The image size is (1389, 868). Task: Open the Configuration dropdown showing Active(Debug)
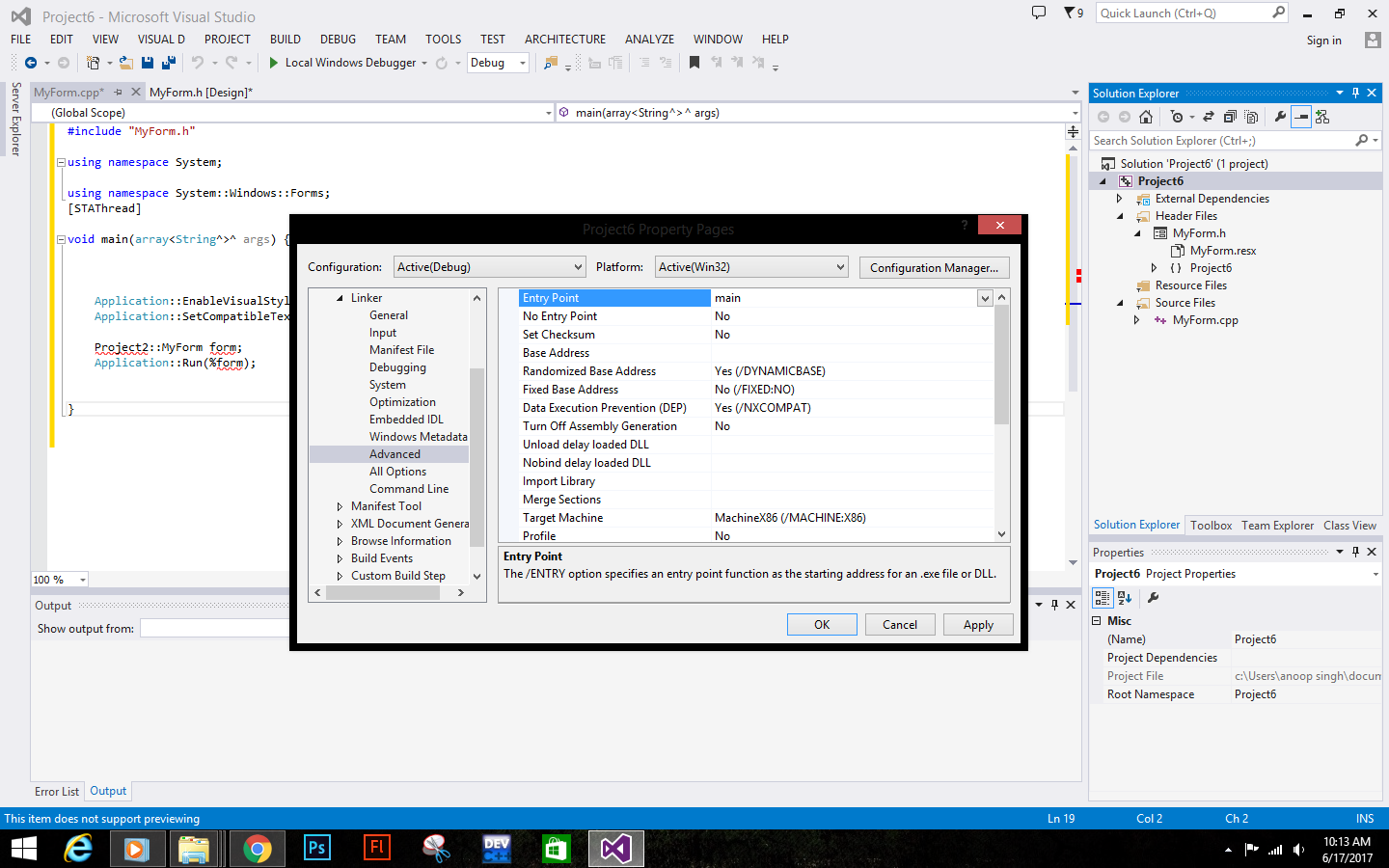click(489, 266)
